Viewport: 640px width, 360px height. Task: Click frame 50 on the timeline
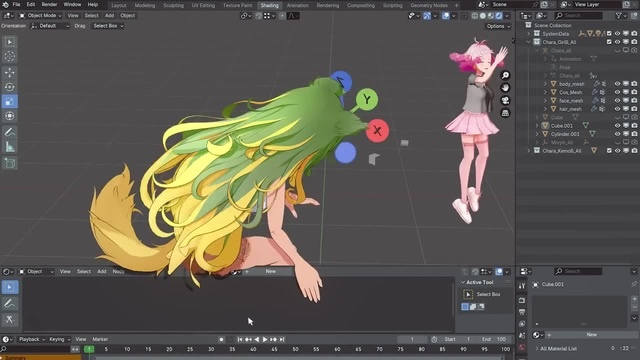coord(295,349)
